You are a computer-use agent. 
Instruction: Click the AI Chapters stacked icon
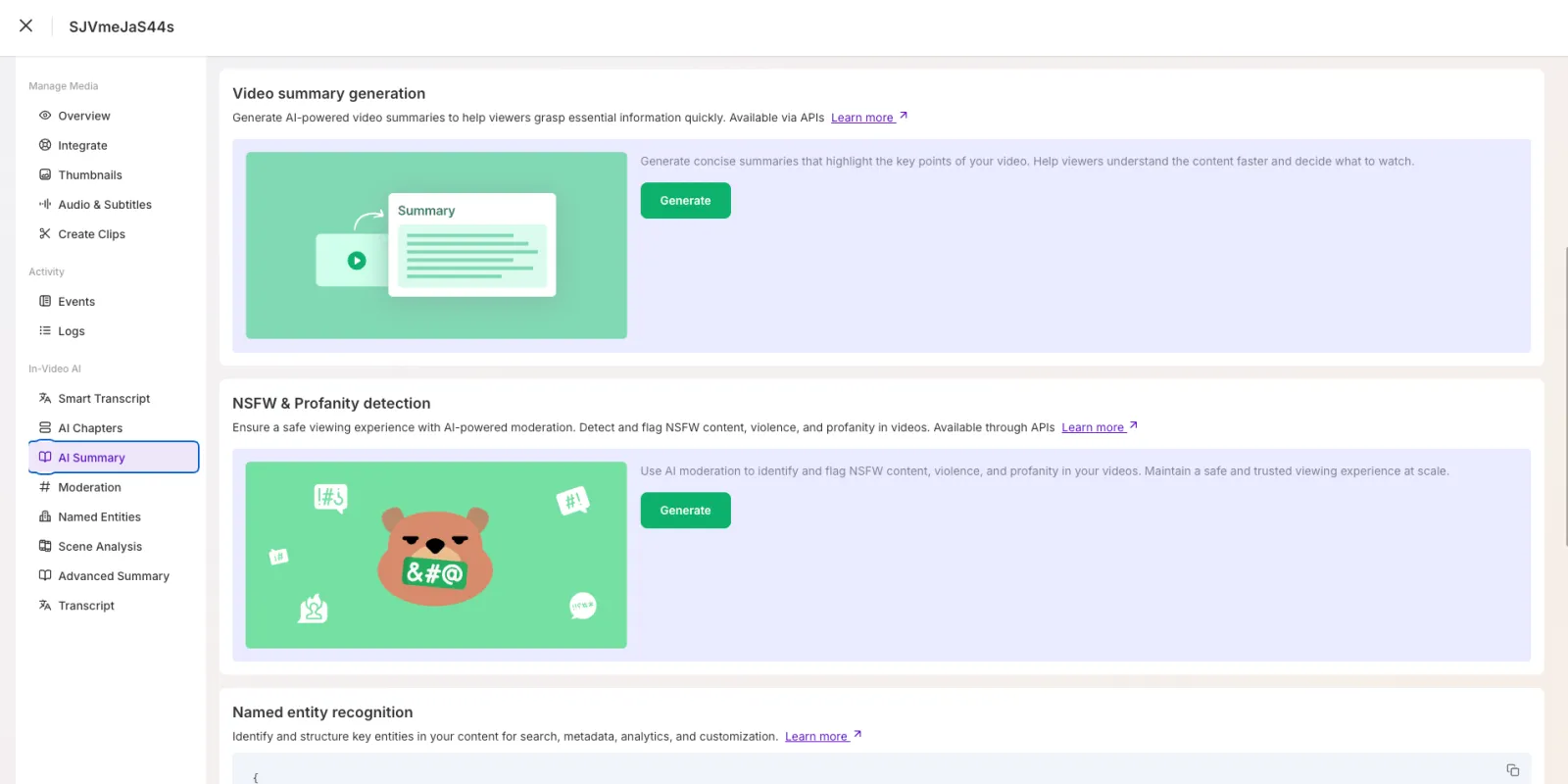pos(45,427)
